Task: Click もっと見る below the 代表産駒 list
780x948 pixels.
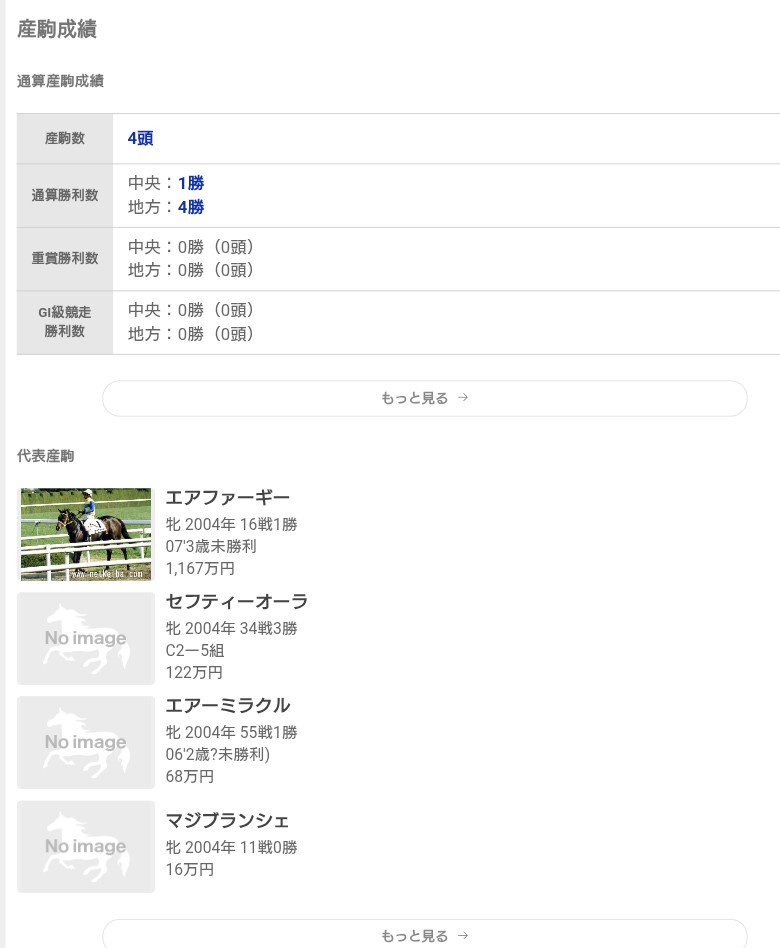Action: (x=424, y=936)
